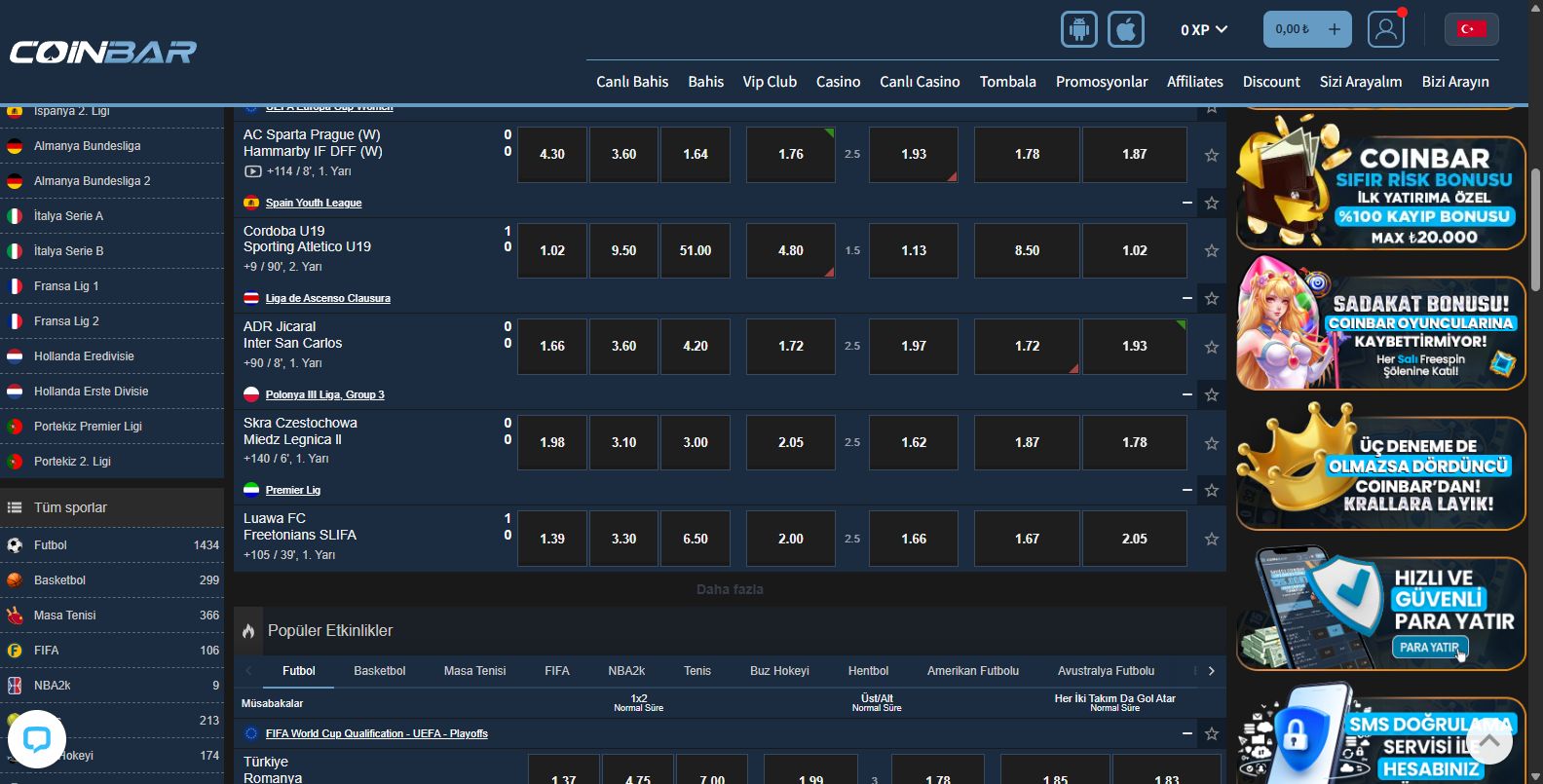Toggle favorite star for Spain Youth League
The image size is (1543, 784).
tap(1211, 204)
